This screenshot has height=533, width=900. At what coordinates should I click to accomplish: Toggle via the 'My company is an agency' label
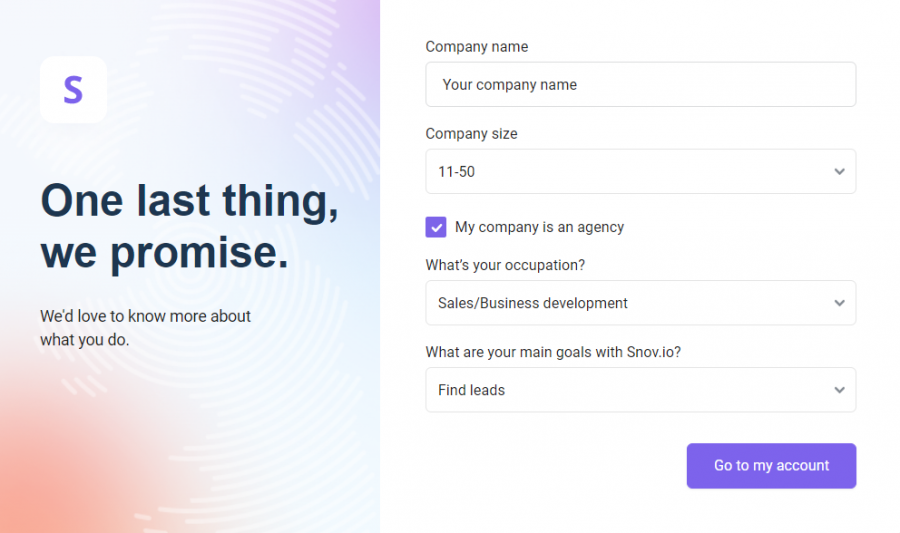pos(539,227)
